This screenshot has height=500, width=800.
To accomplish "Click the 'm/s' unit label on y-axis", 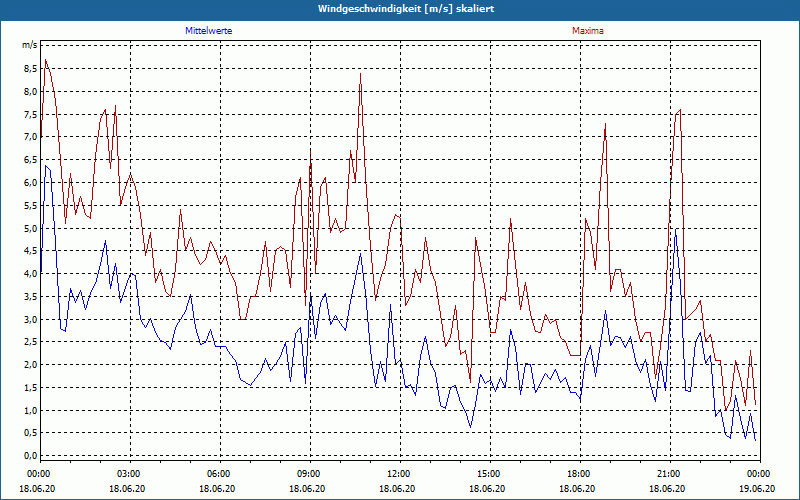I will tap(30, 45).
